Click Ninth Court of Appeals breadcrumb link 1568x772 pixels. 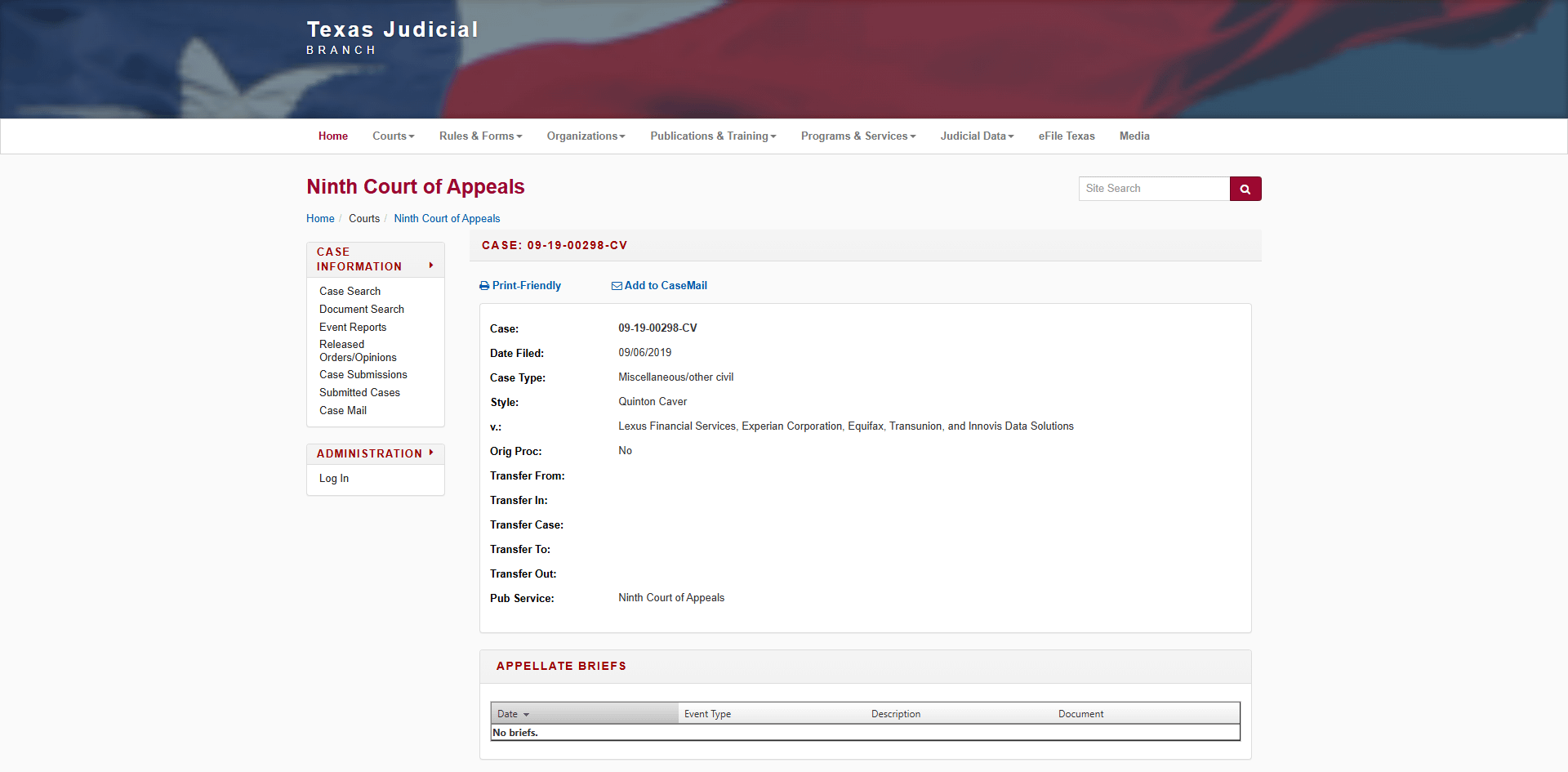pos(447,219)
